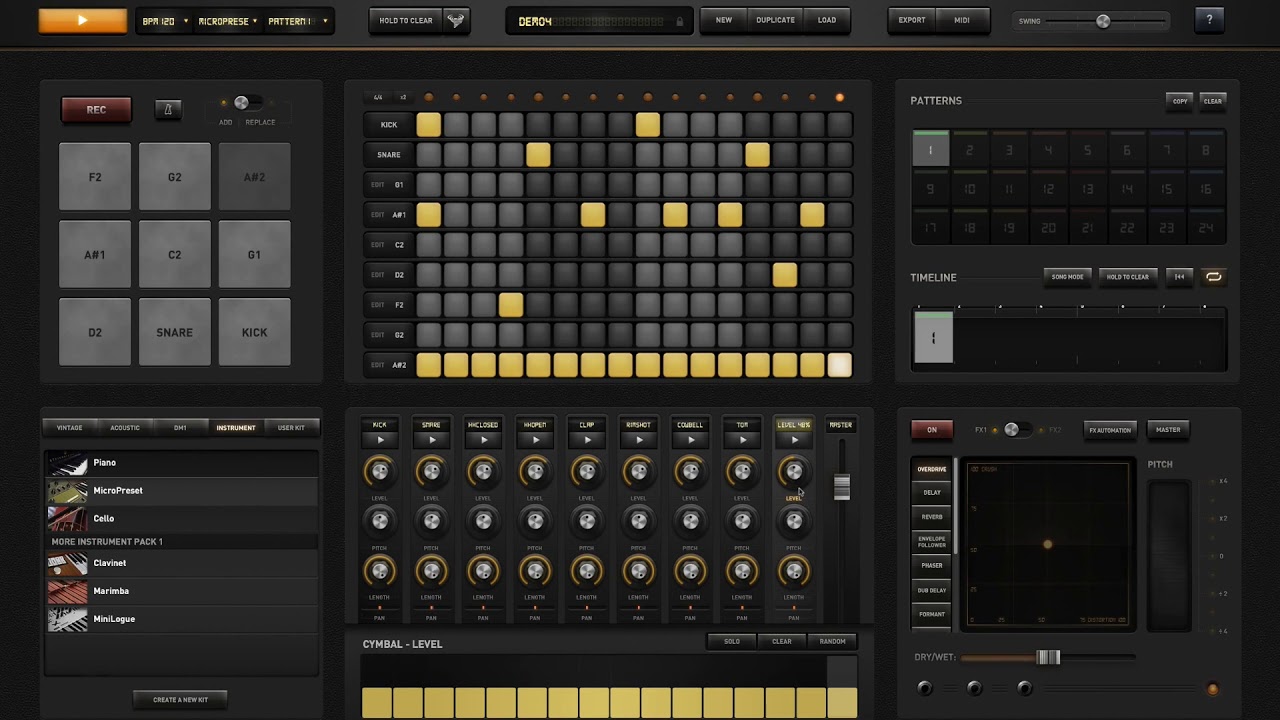1280x720 pixels.
Task: Click the Kick channel level knob
Action: pos(380,471)
